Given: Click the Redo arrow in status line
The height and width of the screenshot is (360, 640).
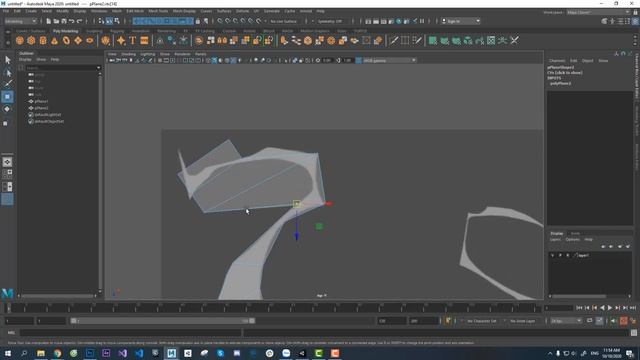Looking at the screenshot, I should pos(80,21).
